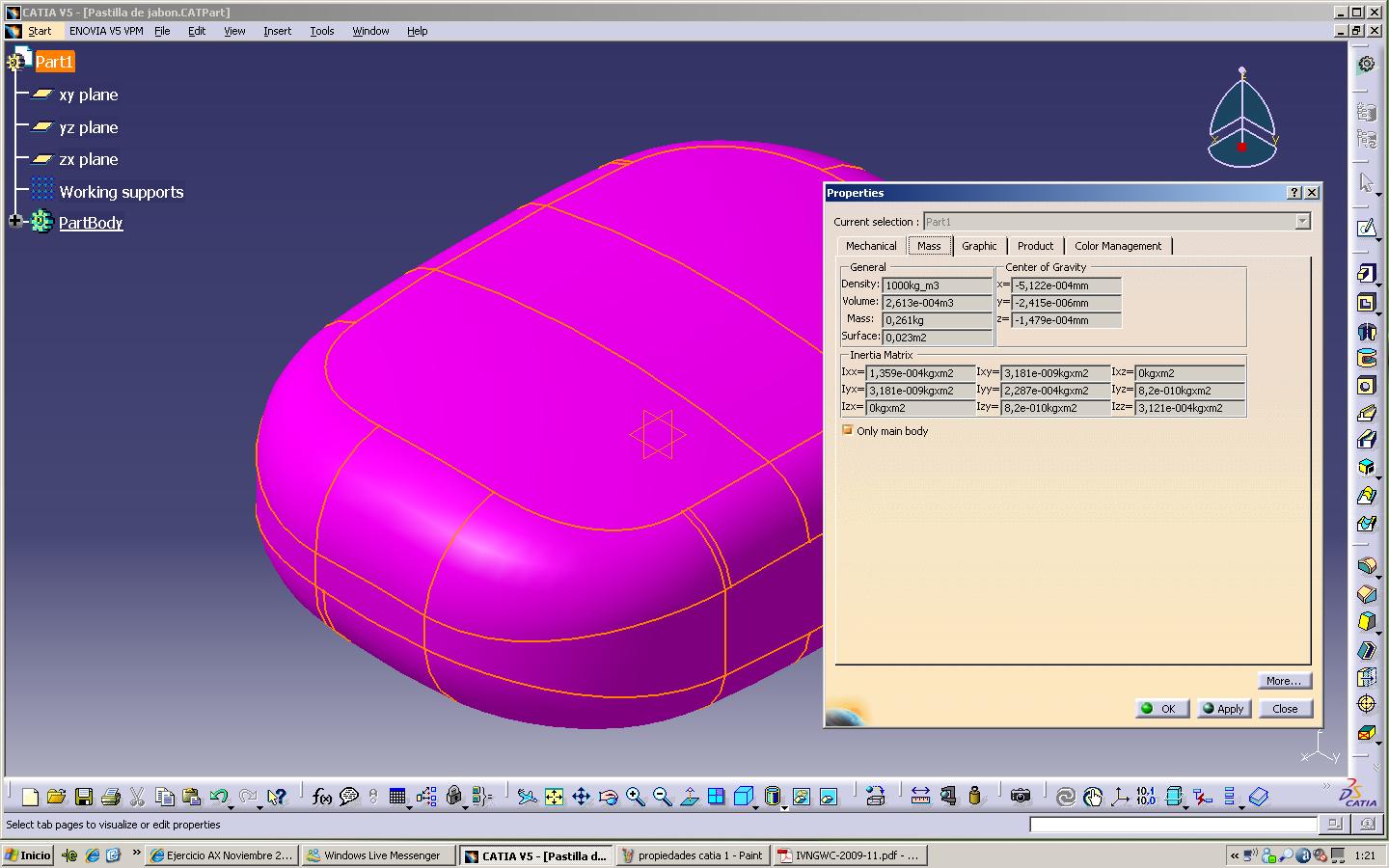Viewport: 1389px width, 868px height.
Task: Open the Insert menu
Action: click(277, 31)
